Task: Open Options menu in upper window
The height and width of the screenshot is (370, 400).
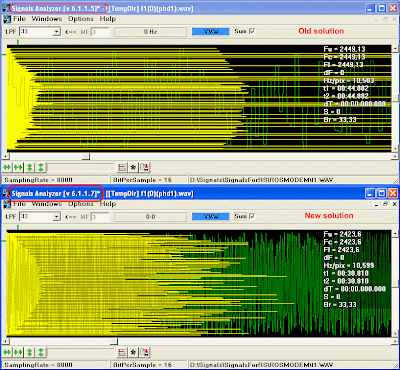Action: [x=81, y=19]
